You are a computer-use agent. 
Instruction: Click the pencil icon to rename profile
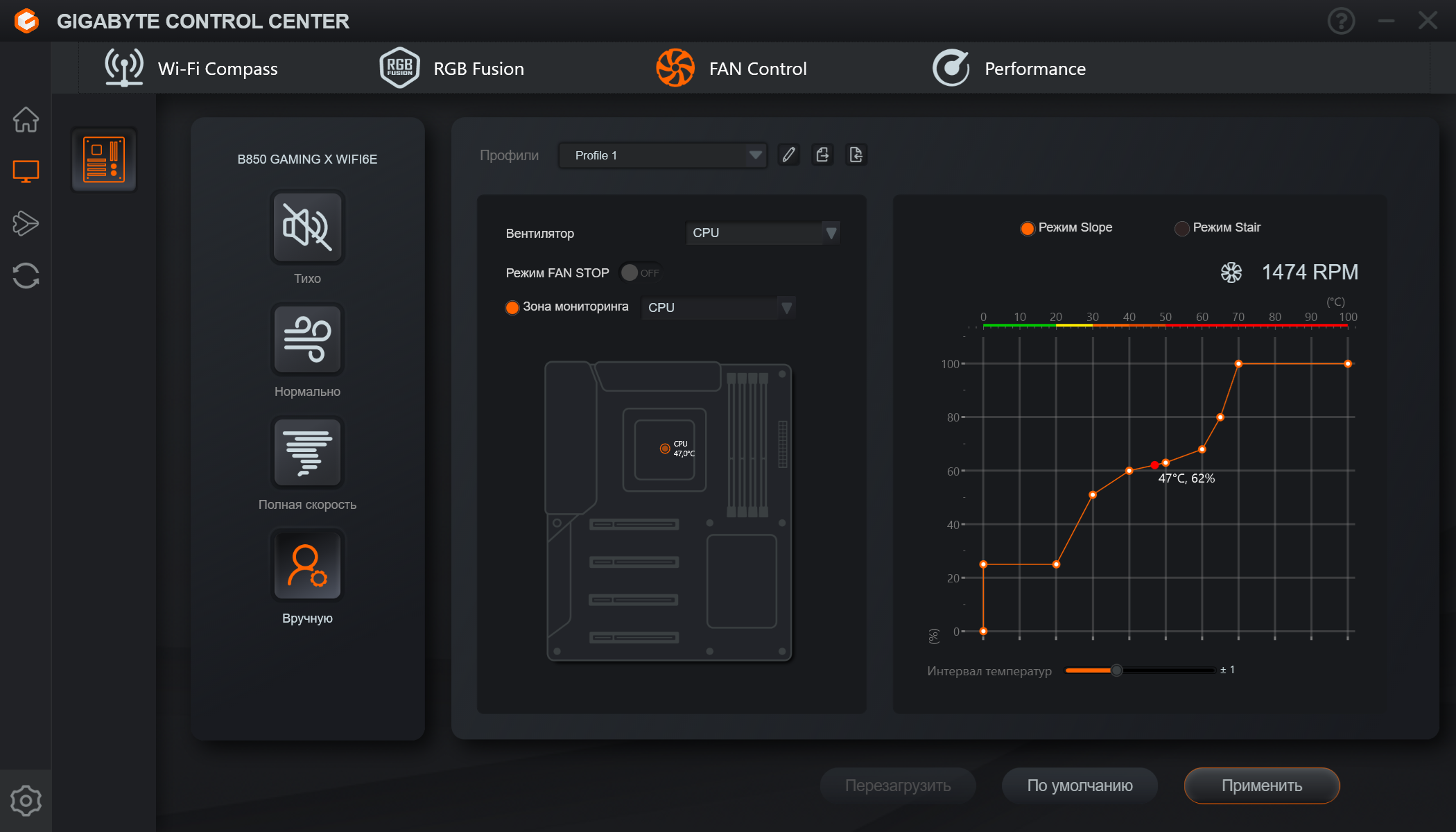pyautogui.click(x=788, y=155)
